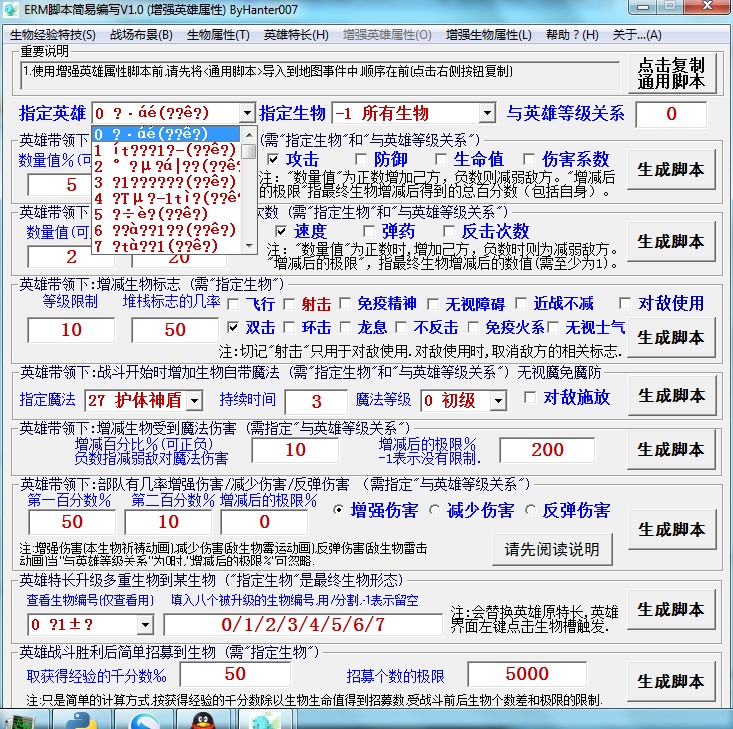Expand the 指定生物 所有生物 dropdown
733x729 pixels.
pos(487,113)
